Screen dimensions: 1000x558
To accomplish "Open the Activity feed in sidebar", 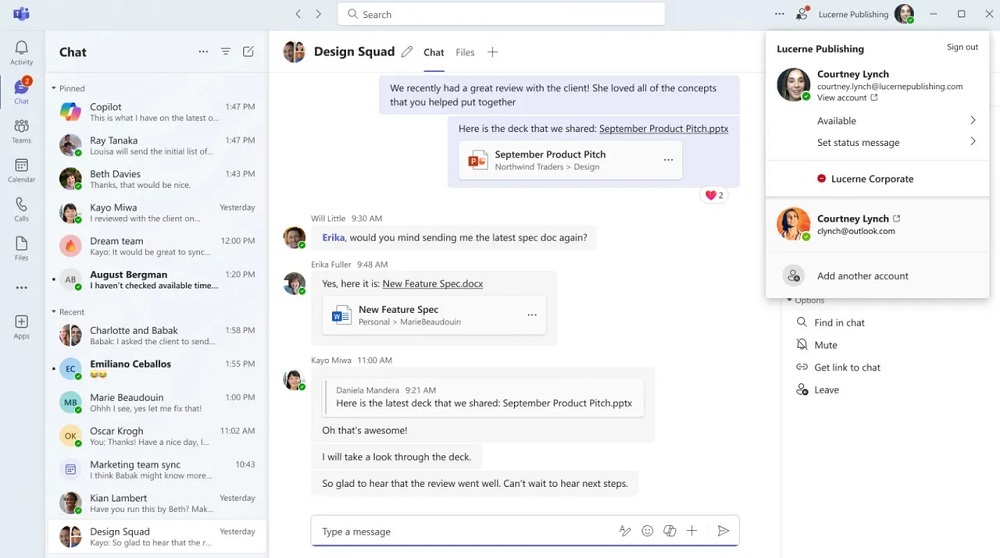I will click(x=21, y=52).
